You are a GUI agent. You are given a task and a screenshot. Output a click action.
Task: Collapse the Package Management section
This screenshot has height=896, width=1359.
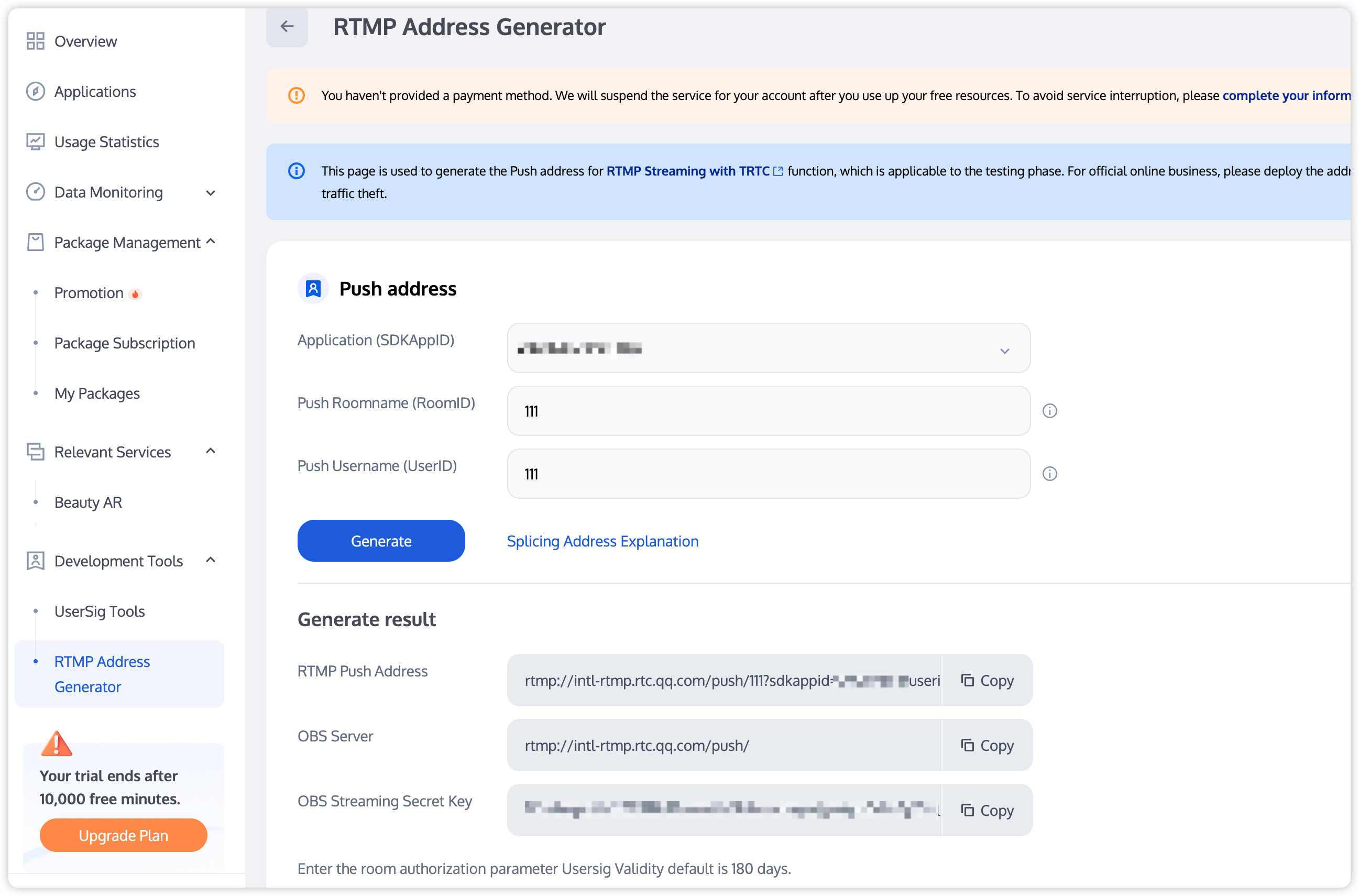pos(210,242)
